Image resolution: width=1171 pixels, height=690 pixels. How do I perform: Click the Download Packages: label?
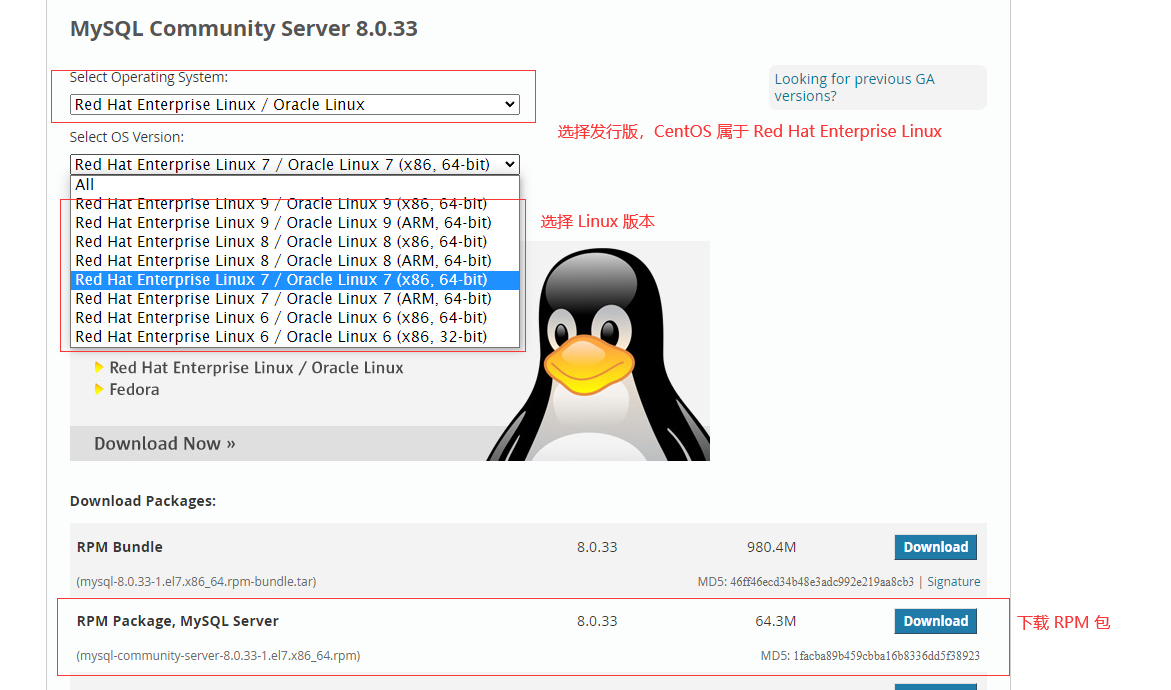pyautogui.click(x=143, y=501)
